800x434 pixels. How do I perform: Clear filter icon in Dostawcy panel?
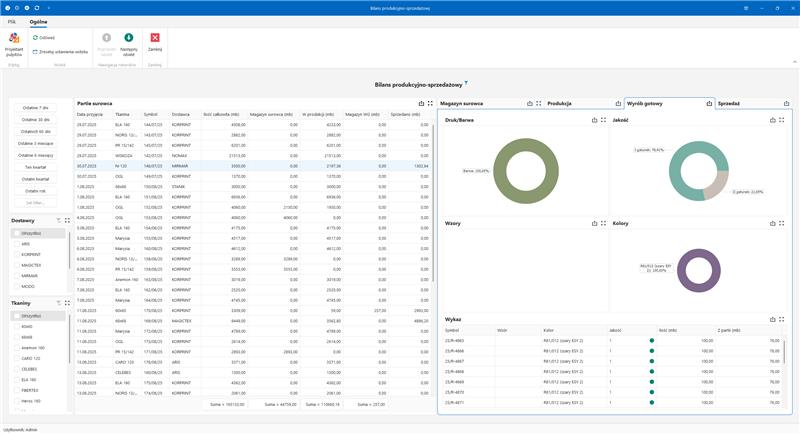(x=58, y=219)
